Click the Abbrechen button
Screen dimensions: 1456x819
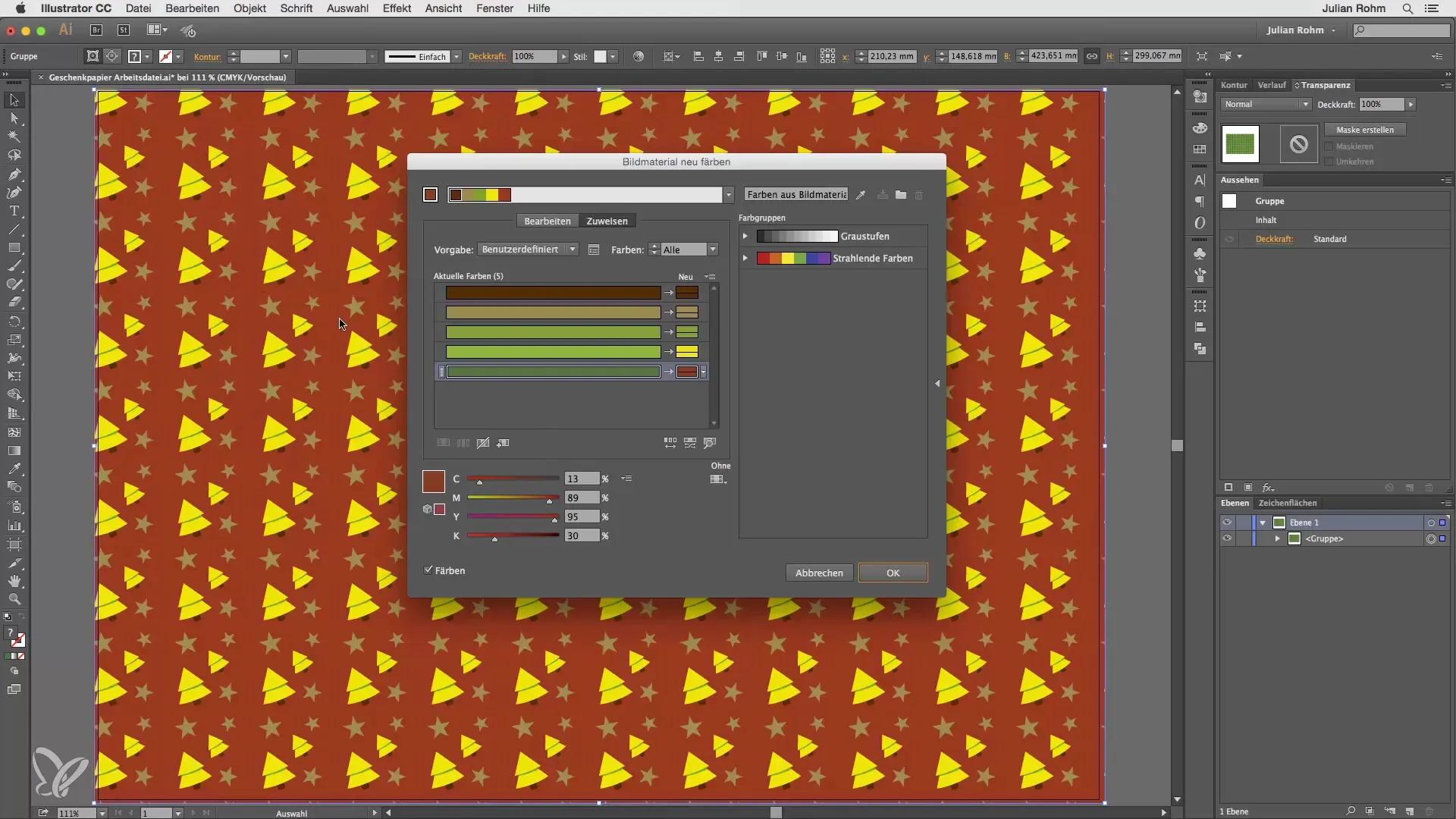point(819,573)
